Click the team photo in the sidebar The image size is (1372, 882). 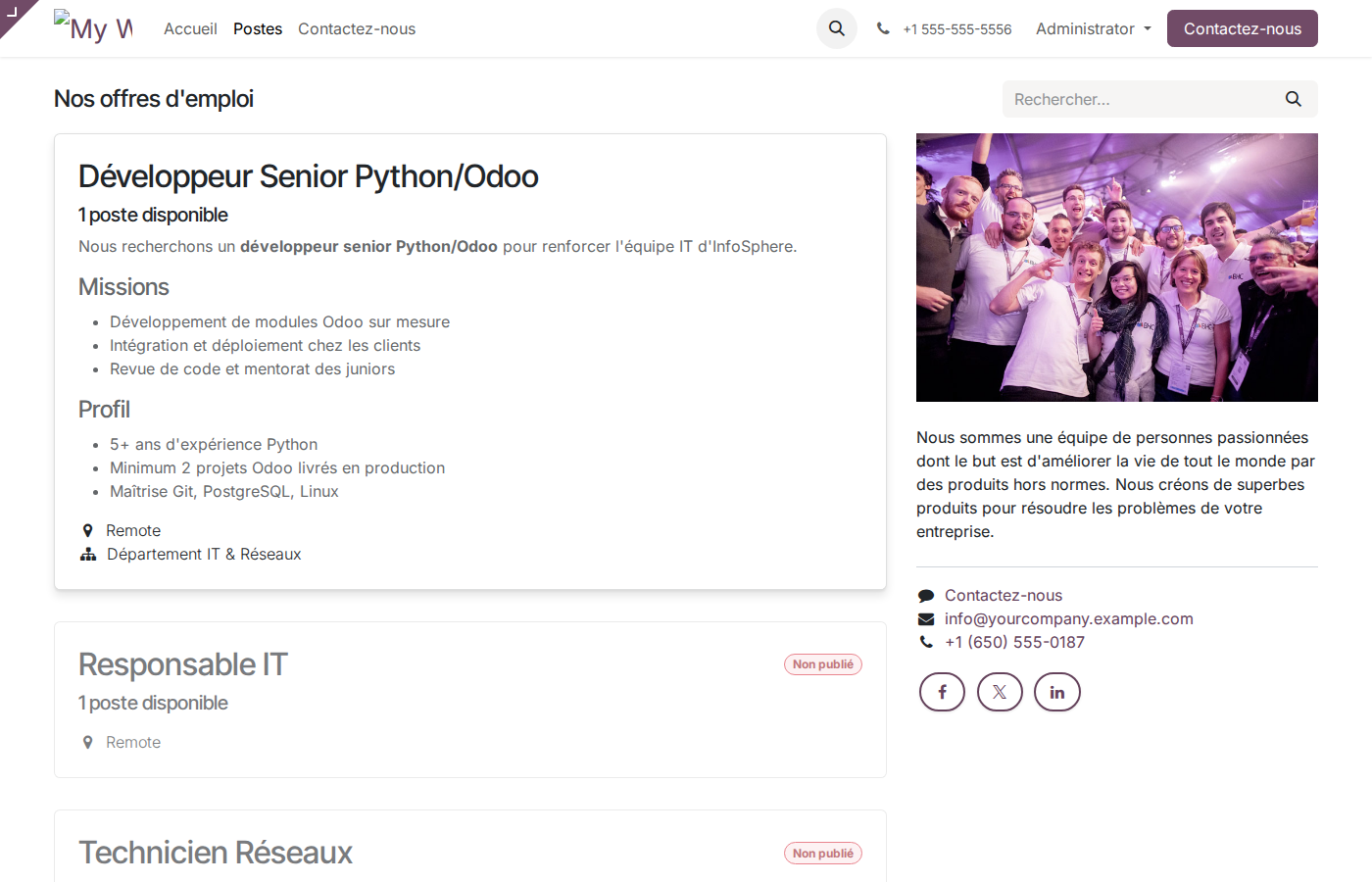(x=1116, y=267)
